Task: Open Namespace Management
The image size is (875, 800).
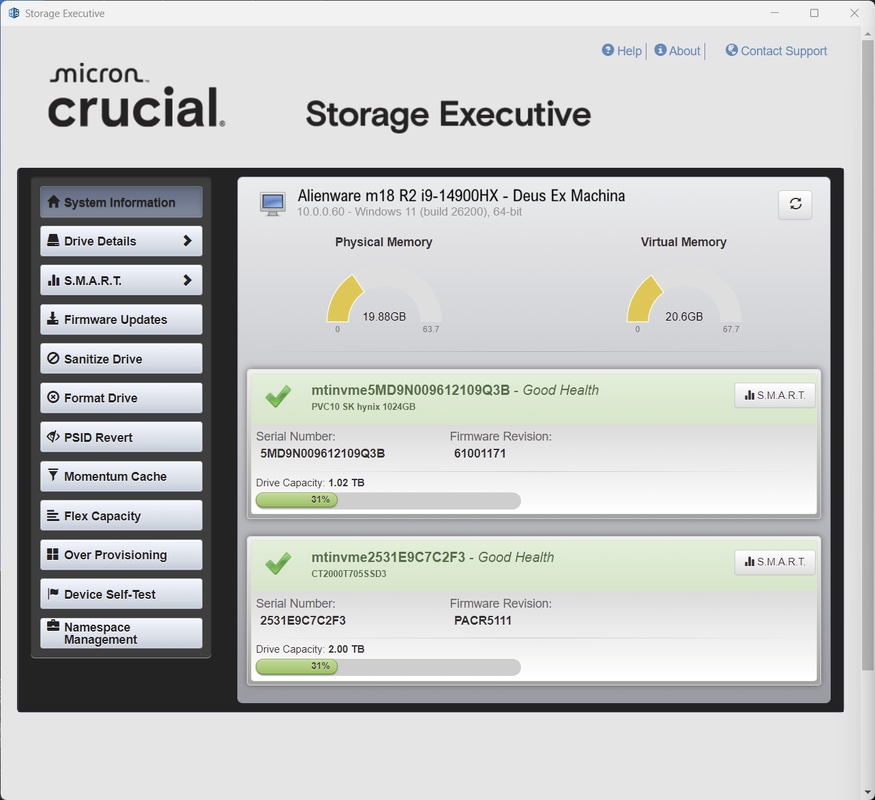Action: pyautogui.click(x=121, y=633)
